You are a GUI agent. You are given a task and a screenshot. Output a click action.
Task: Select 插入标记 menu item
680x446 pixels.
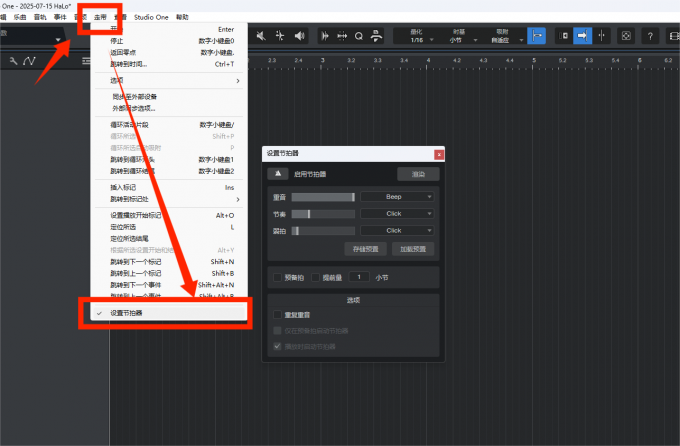pyautogui.click(x=169, y=187)
